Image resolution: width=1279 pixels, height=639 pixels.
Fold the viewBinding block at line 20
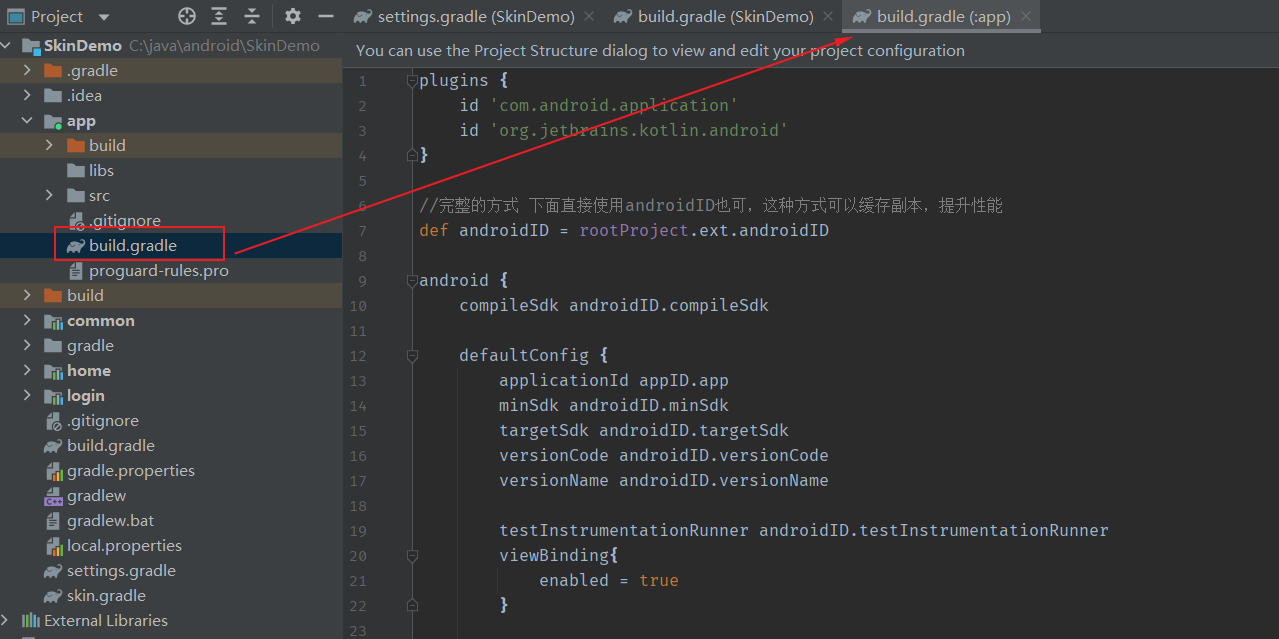point(411,556)
